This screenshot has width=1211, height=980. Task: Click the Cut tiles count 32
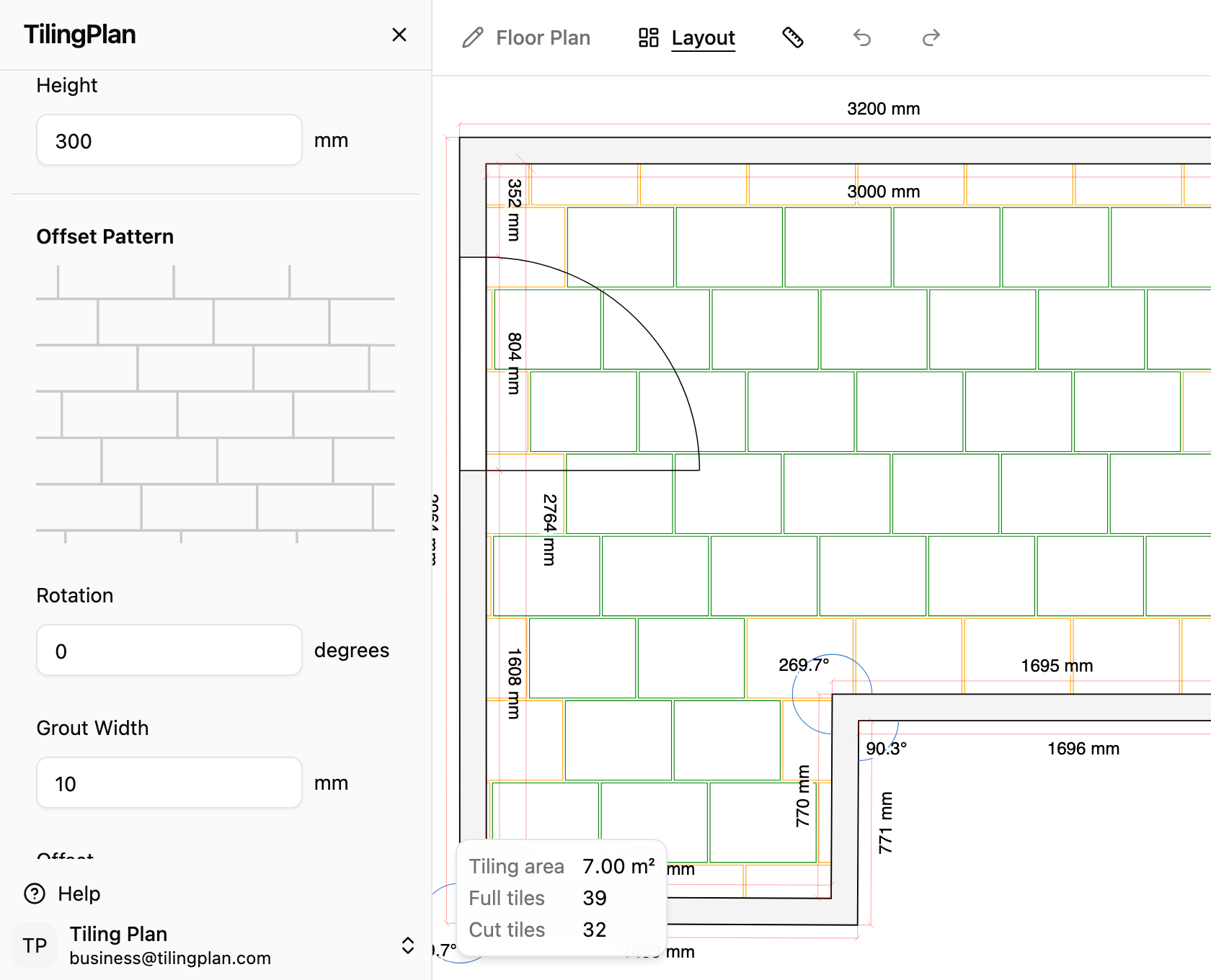tap(595, 930)
